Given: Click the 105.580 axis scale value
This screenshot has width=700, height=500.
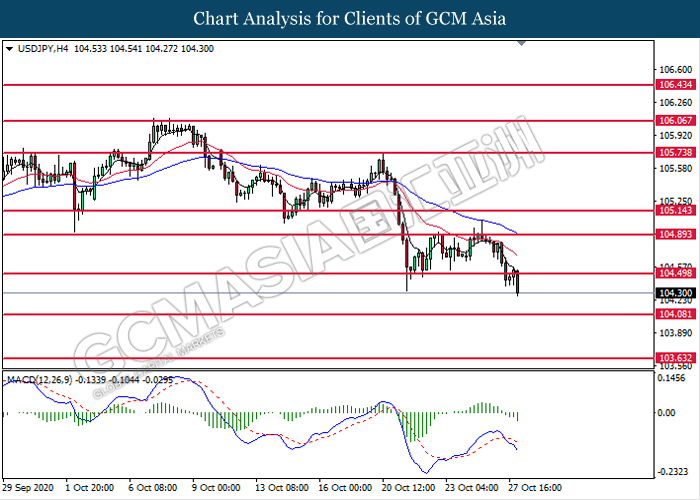Looking at the screenshot, I should tap(675, 168).
